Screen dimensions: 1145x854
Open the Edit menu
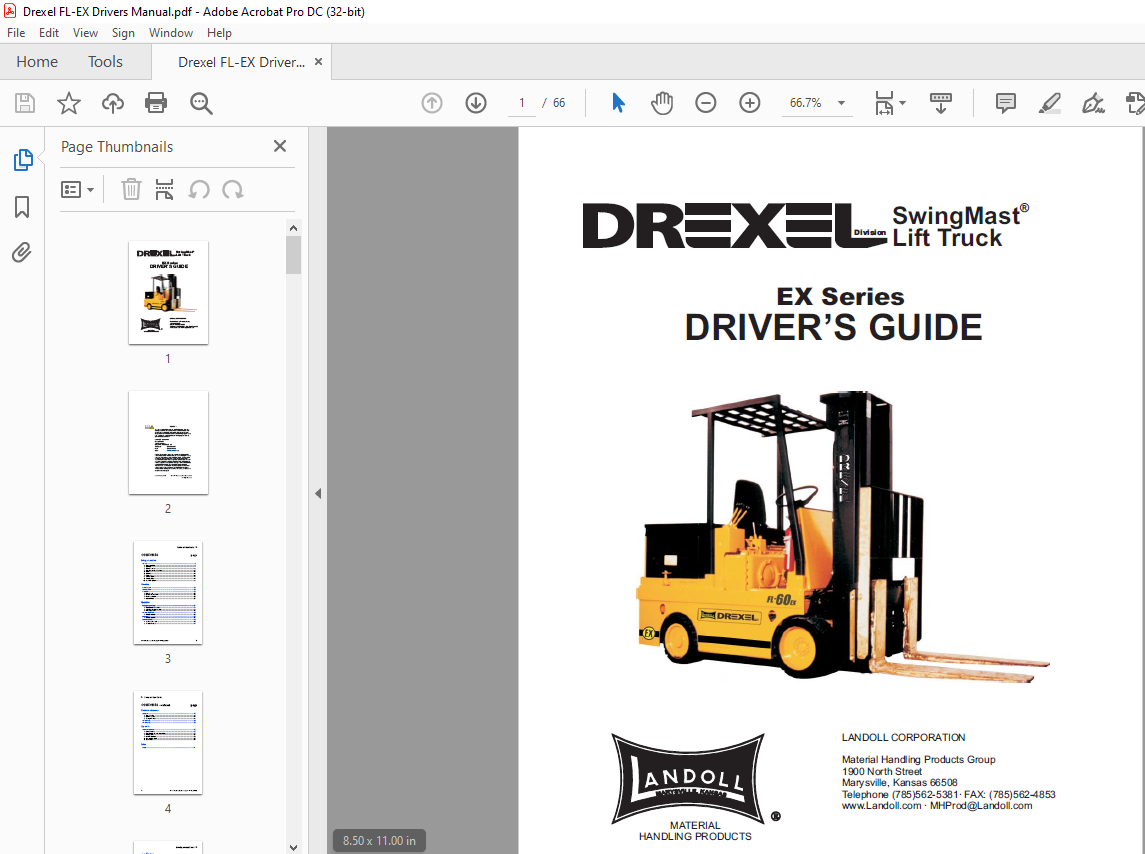(49, 33)
